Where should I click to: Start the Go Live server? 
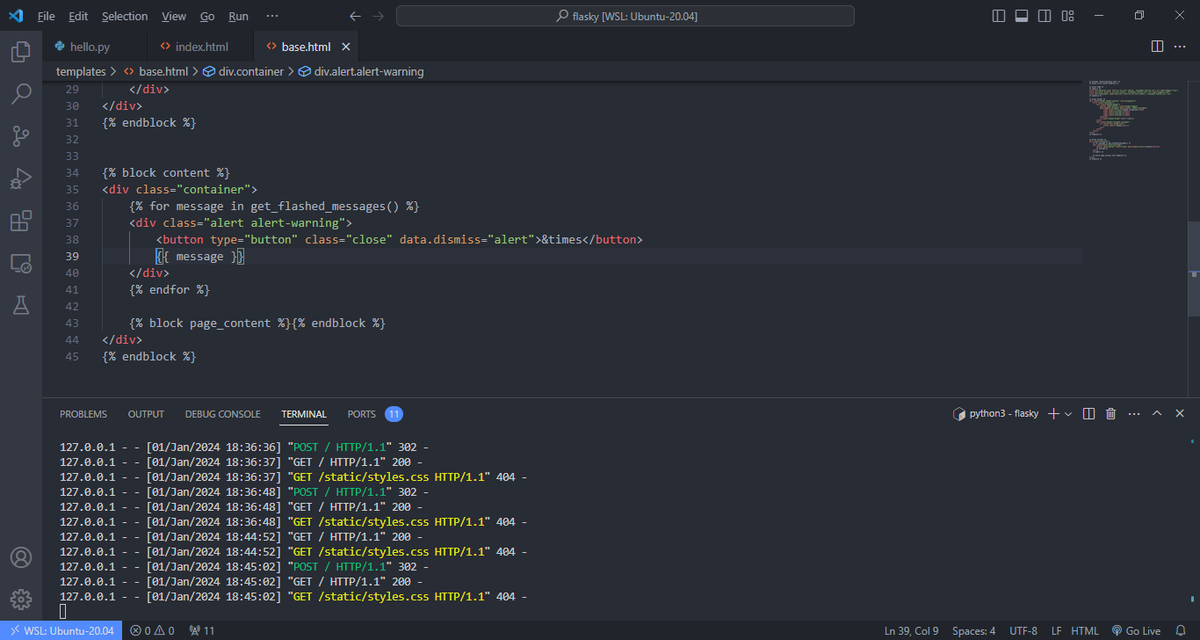tap(1140, 630)
